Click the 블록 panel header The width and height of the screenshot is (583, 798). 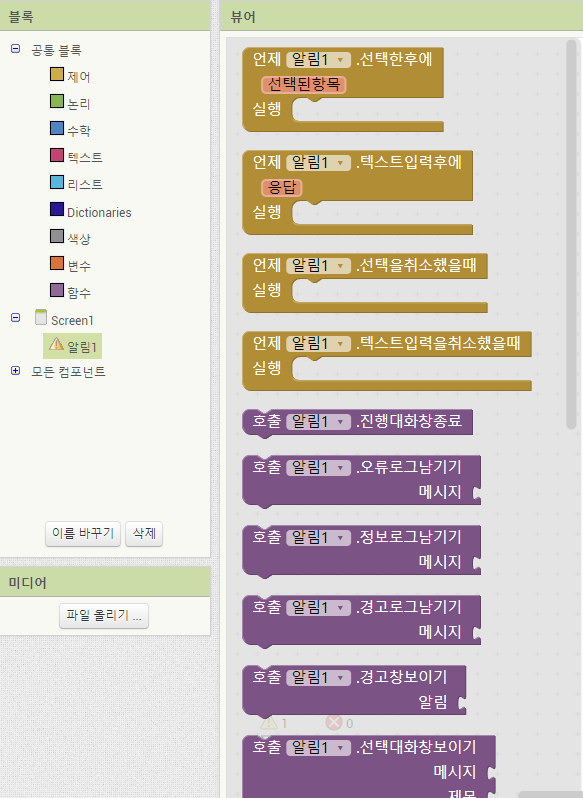105,16
